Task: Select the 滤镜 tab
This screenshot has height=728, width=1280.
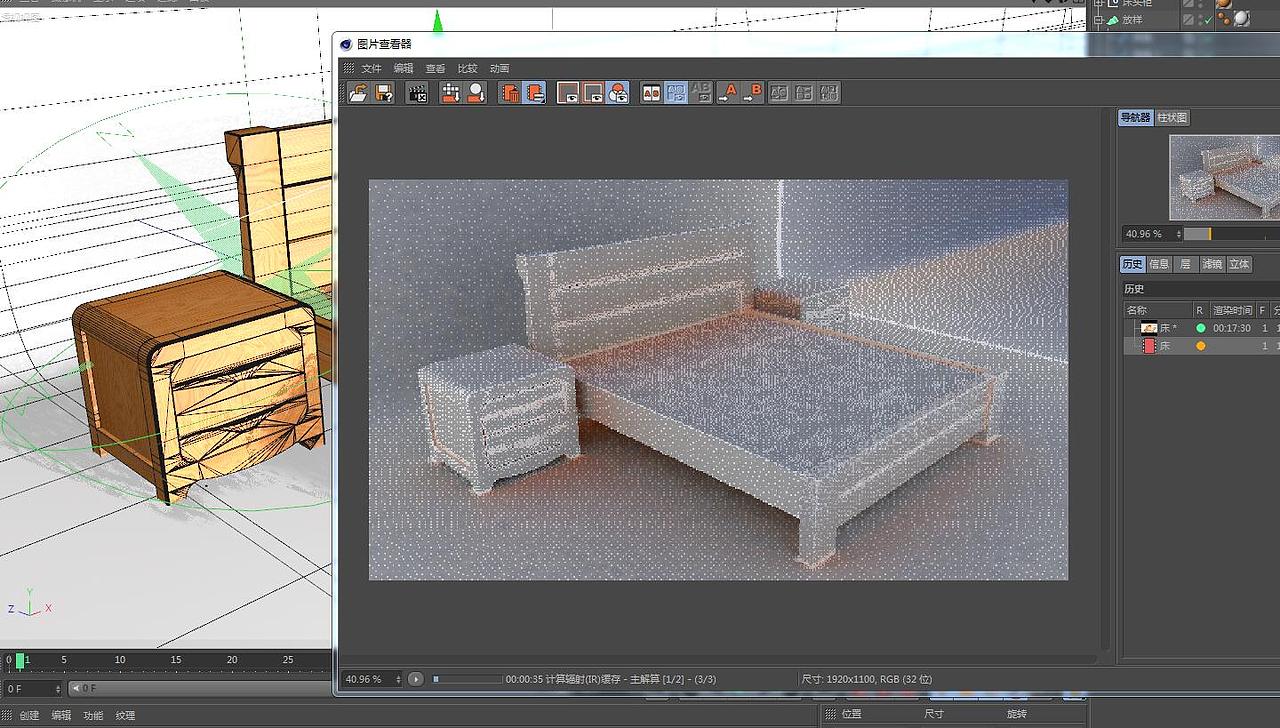Action: pos(1212,264)
